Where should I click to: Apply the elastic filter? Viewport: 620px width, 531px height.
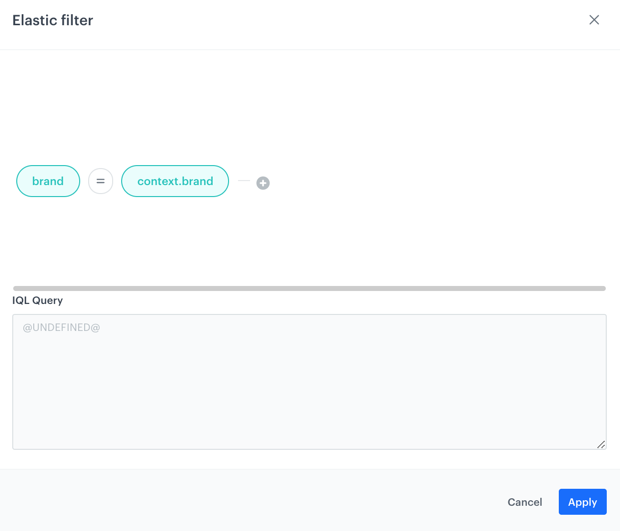coord(582,502)
